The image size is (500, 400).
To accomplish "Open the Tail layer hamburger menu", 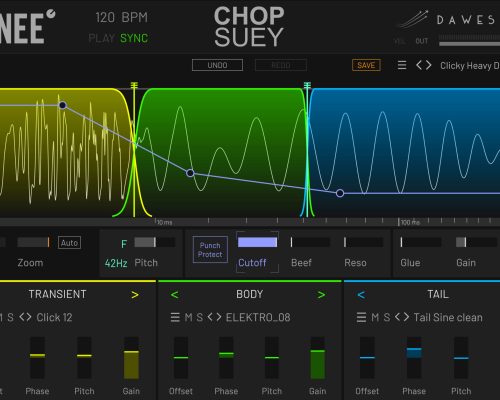I will [x=361, y=317].
